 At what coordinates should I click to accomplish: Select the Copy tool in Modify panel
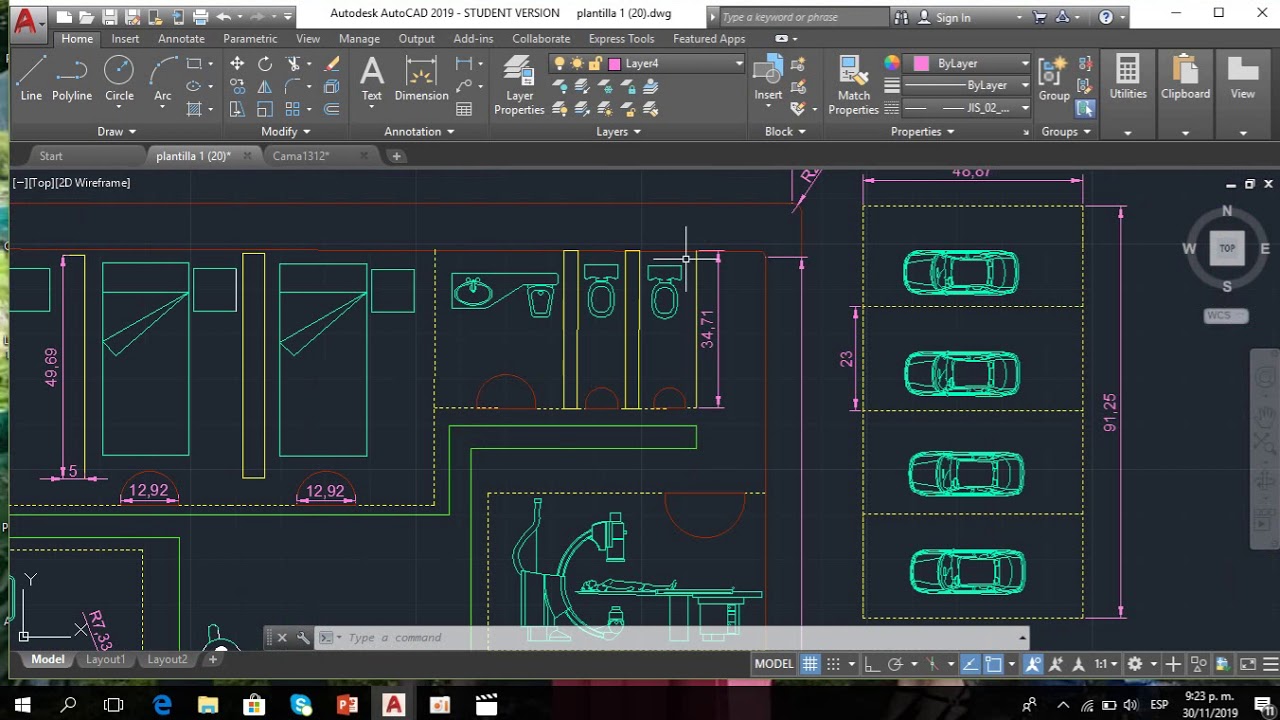(237, 86)
